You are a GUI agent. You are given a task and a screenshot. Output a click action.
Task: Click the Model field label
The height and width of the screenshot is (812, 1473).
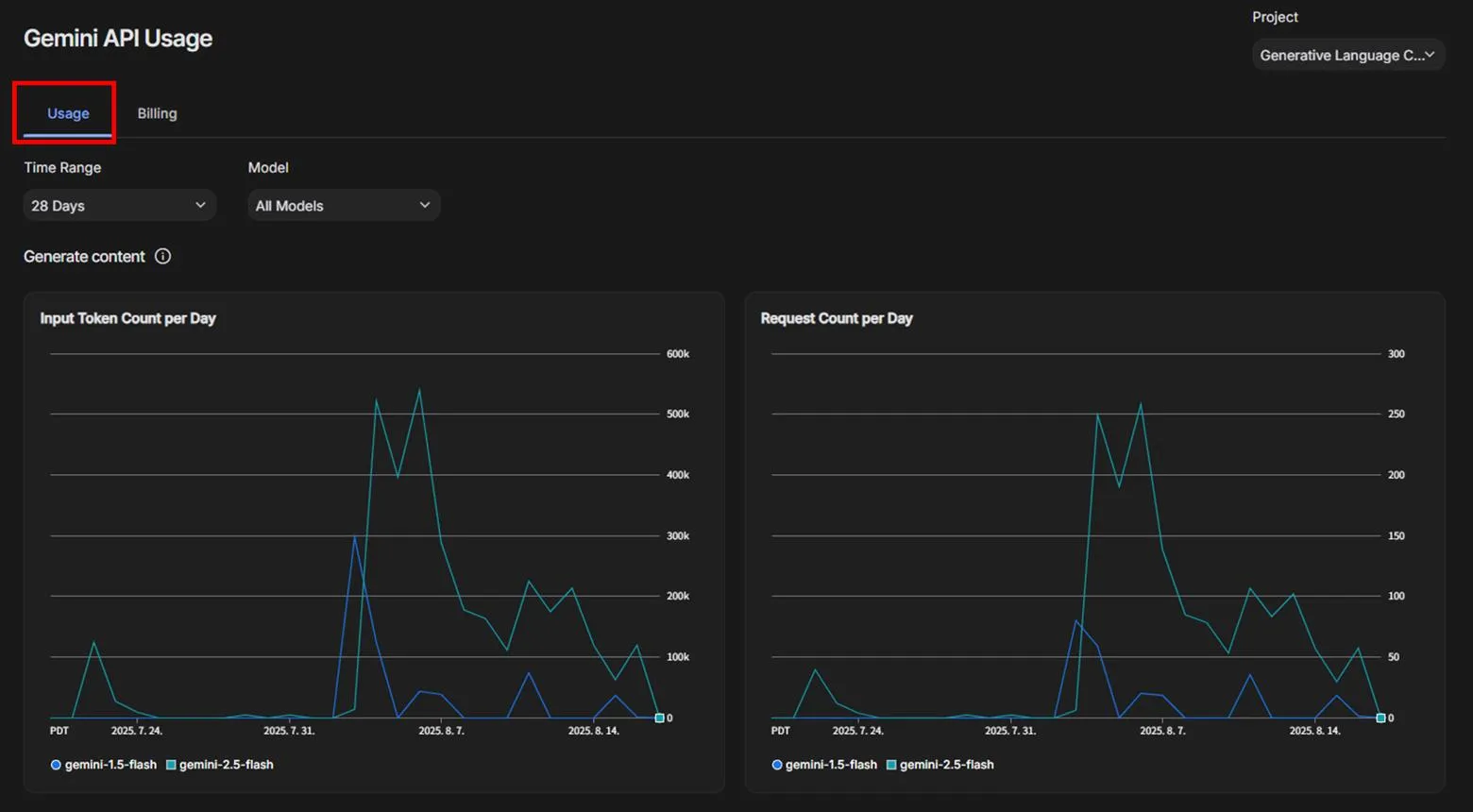click(268, 167)
